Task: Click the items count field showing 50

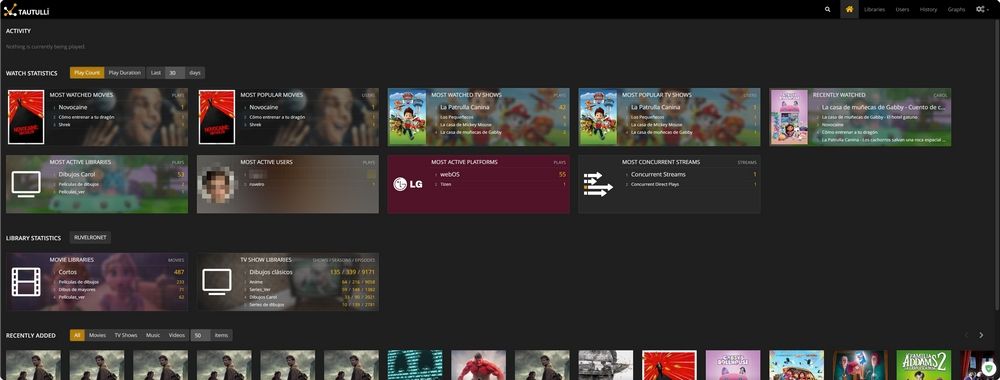Action: tap(200, 335)
